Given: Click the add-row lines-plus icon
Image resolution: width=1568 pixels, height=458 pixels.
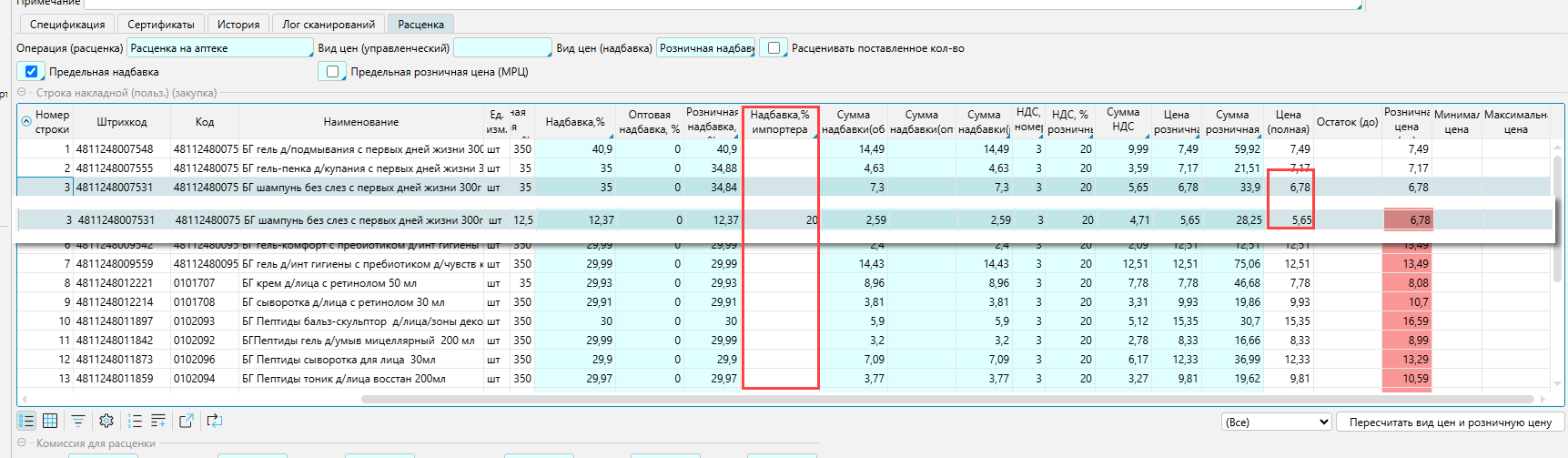Looking at the screenshot, I should pos(158,421).
